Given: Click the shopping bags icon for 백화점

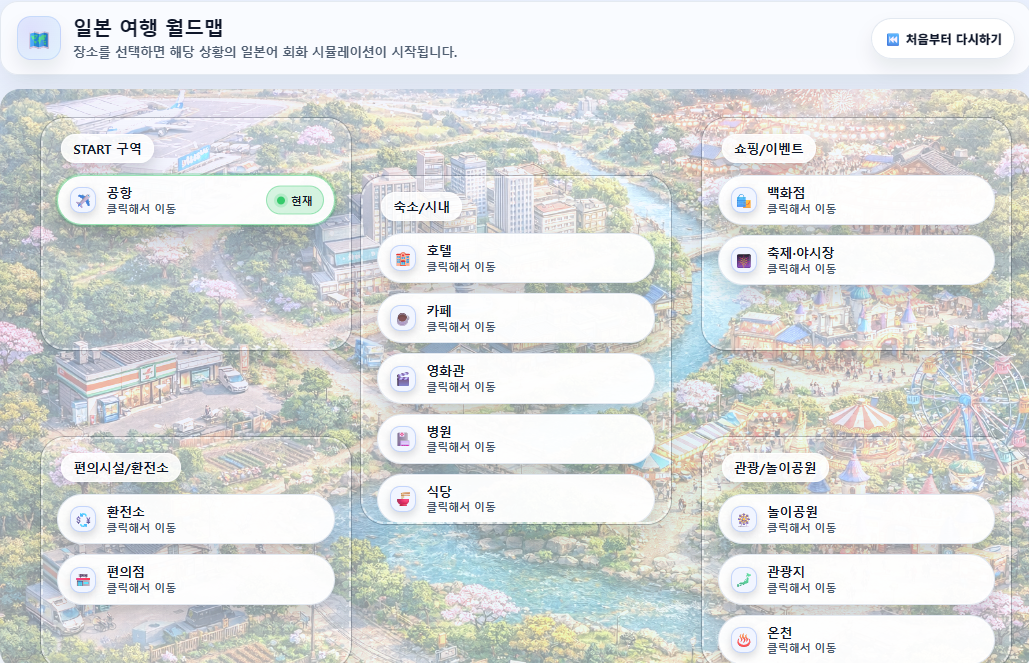Looking at the screenshot, I should tap(743, 200).
